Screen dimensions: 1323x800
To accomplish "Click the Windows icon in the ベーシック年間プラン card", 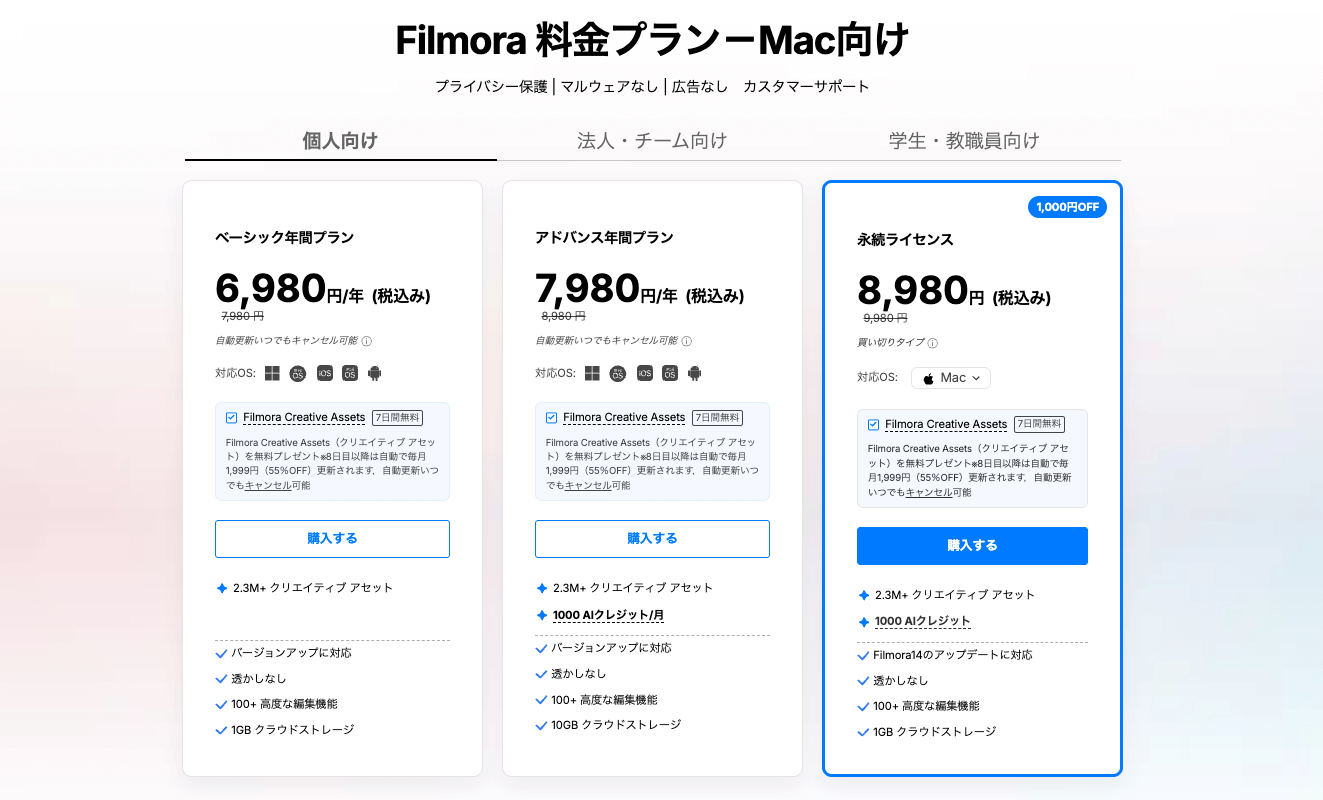I will point(273,373).
